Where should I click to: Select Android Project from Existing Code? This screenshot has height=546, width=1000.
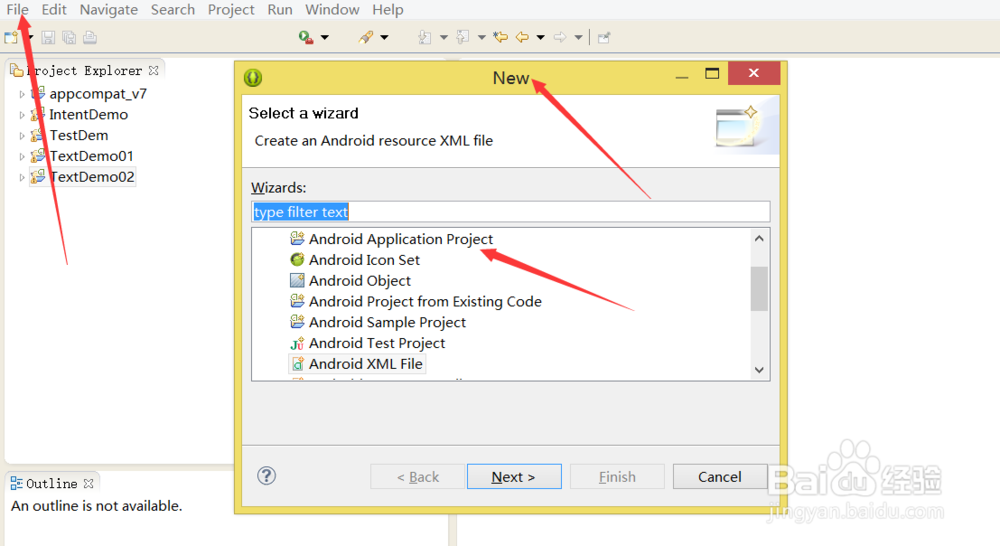coord(425,301)
